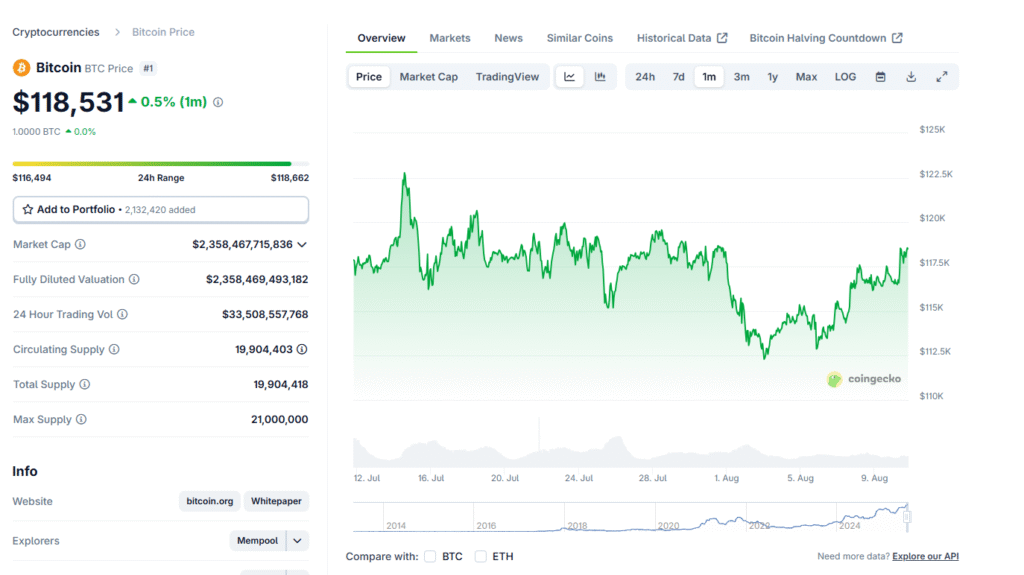Viewport: 1024px width, 575px height.
Task: Show 24 Hour Trading Vol info icon
Action: (122, 314)
